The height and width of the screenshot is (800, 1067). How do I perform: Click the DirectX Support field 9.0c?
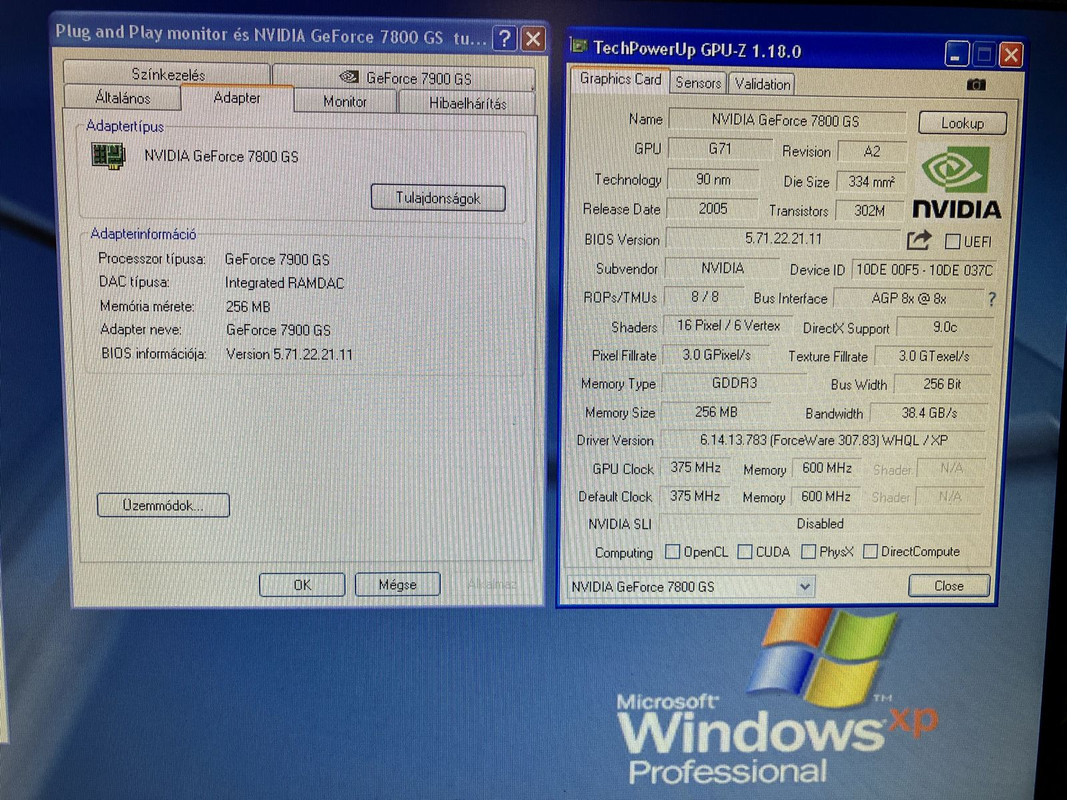coord(945,327)
